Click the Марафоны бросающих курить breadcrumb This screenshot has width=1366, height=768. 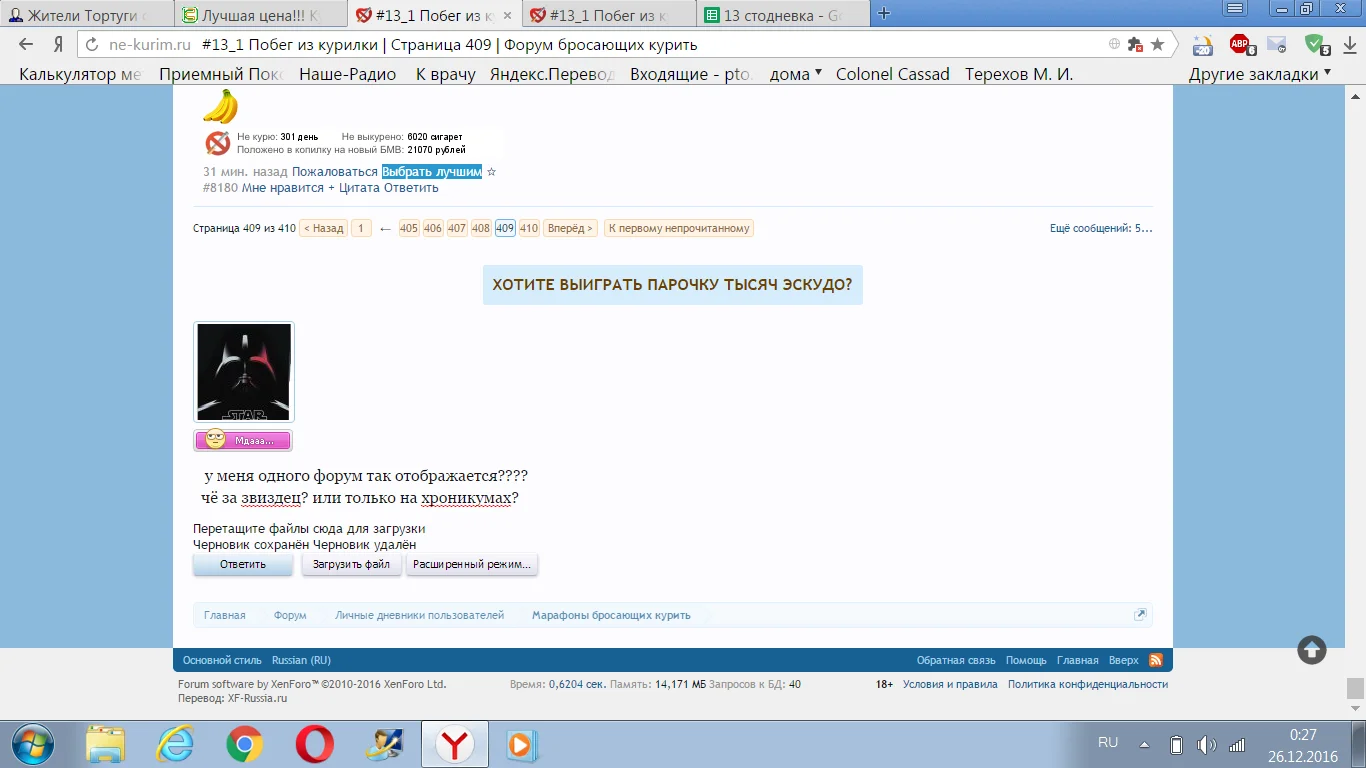(x=611, y=615)
